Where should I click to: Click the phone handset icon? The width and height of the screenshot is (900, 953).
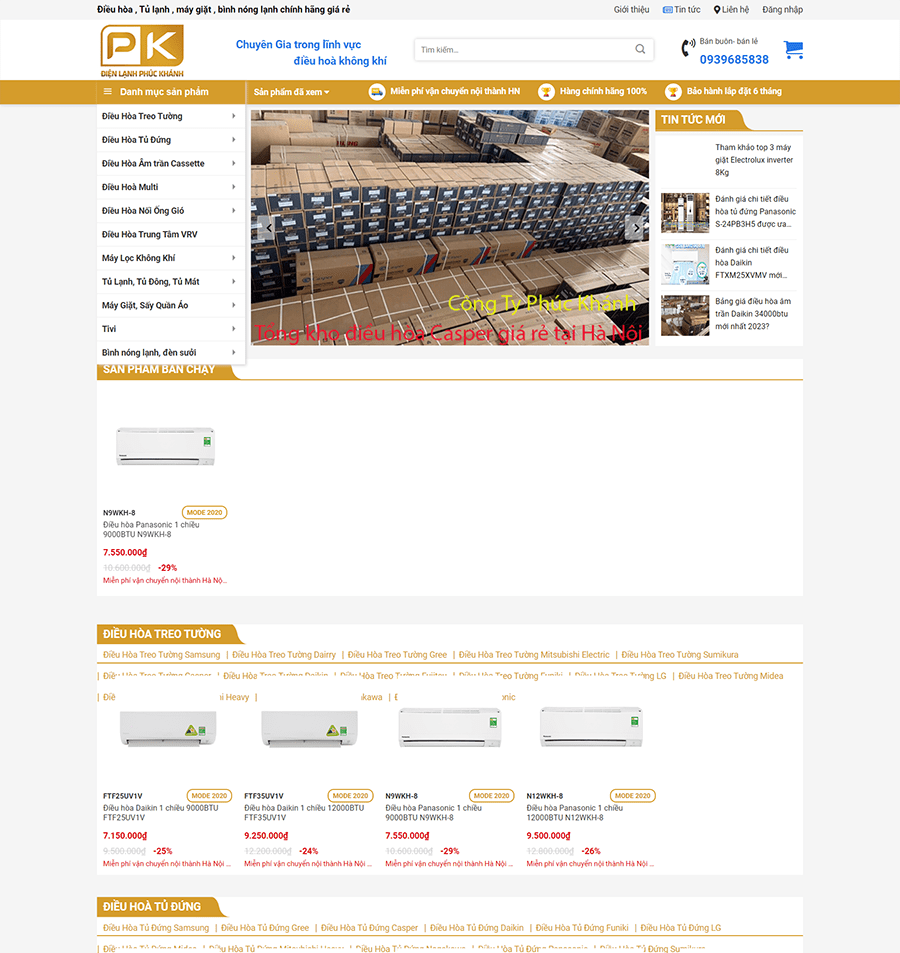coord(688,48)
